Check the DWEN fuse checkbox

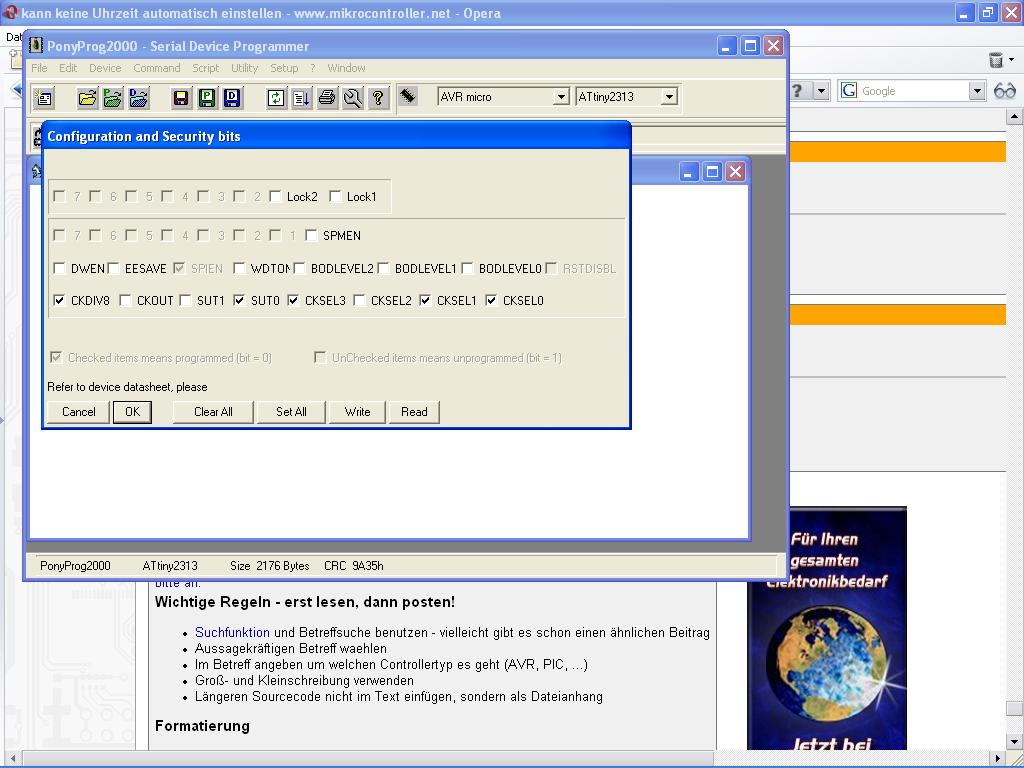59,268
